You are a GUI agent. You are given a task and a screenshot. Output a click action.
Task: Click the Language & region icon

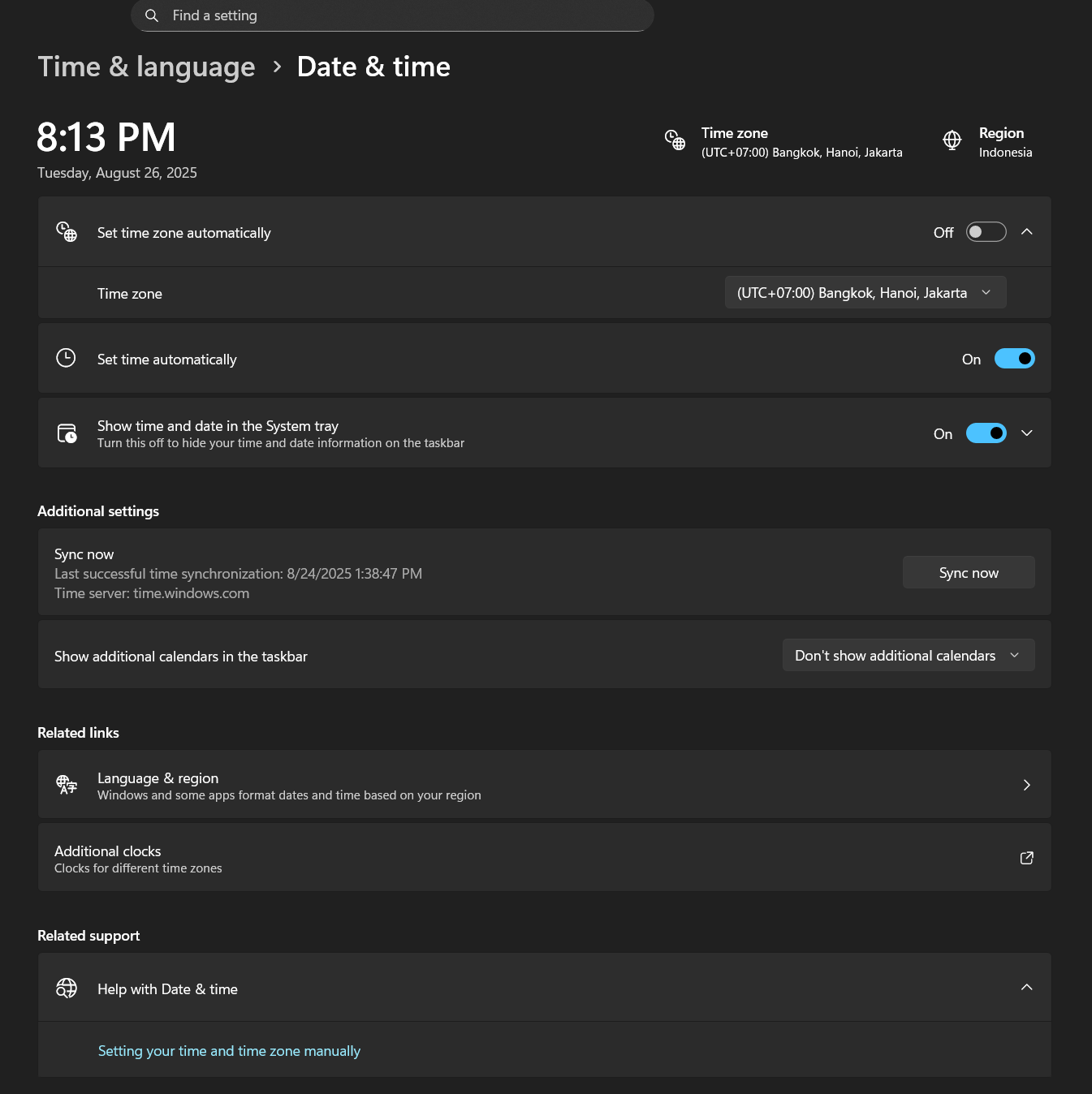67,785
